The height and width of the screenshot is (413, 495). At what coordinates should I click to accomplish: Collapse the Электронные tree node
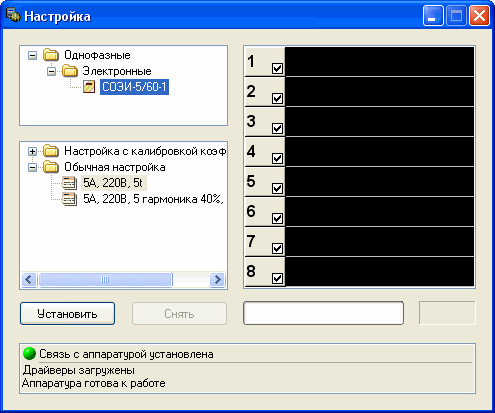[51, 71]
